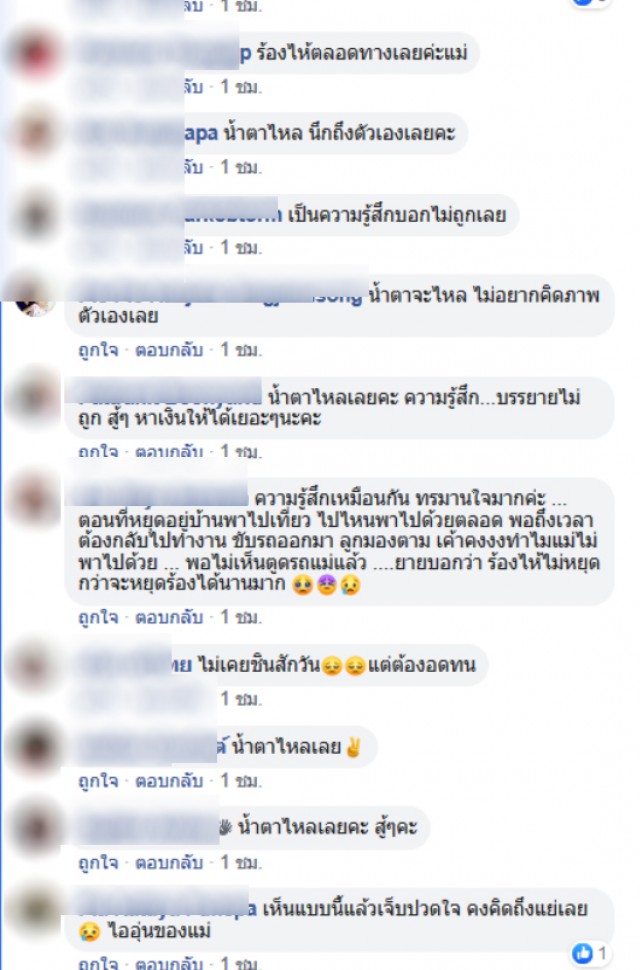Viewport: 640px width, 970px height.
Task: Click the victory hand emoji after 'น้ำตาไหลเลย'
Action: point(354,747)
